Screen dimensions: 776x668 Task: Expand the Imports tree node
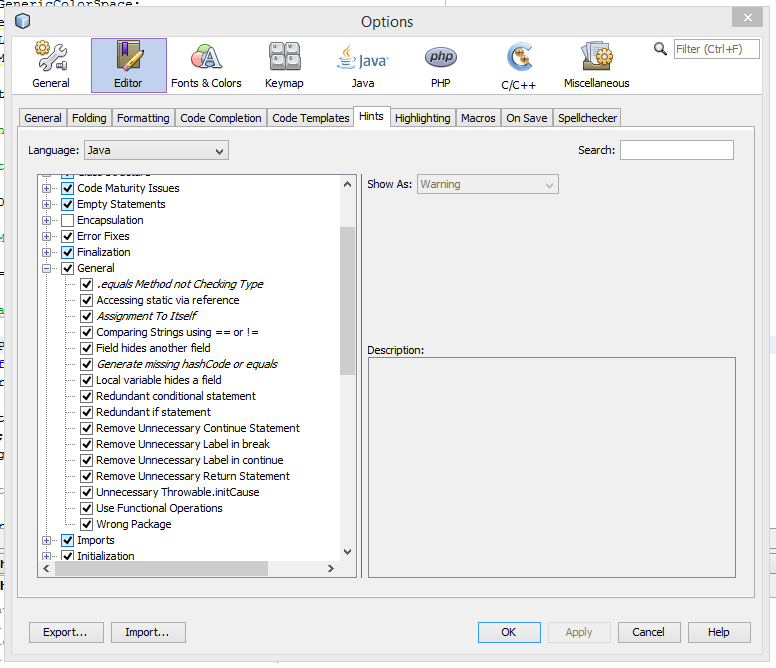tap(47, 540)
